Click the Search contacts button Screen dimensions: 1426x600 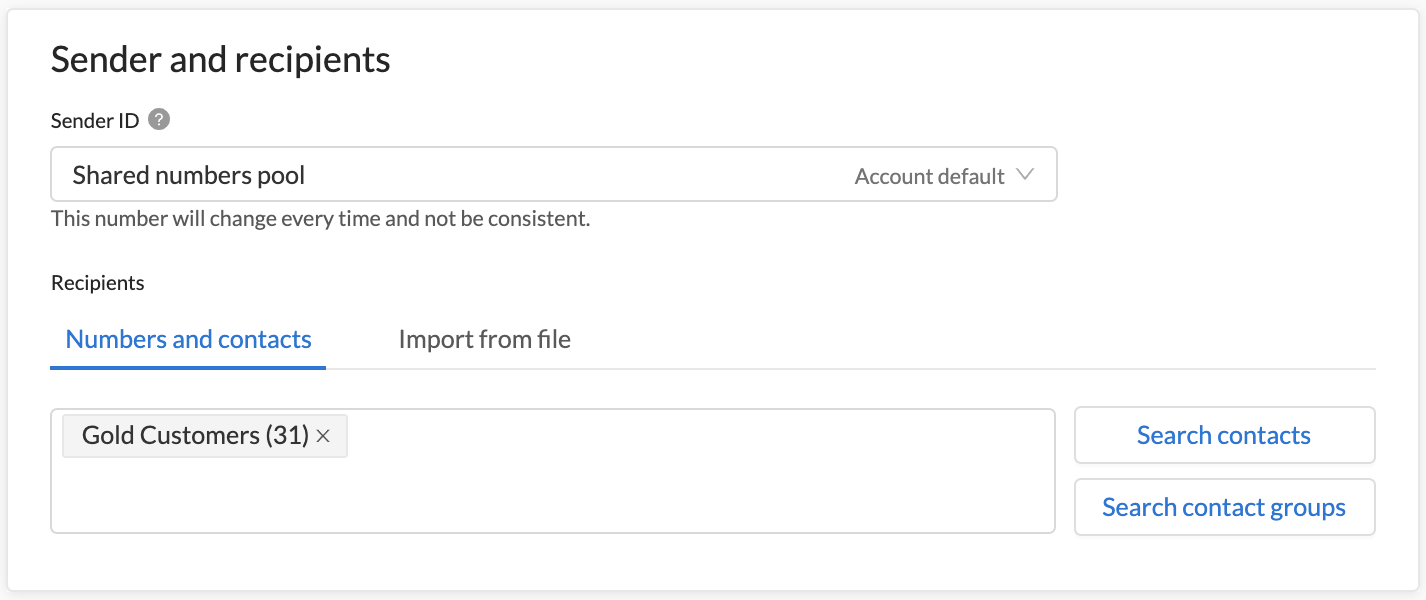[x=1225, y=435]
